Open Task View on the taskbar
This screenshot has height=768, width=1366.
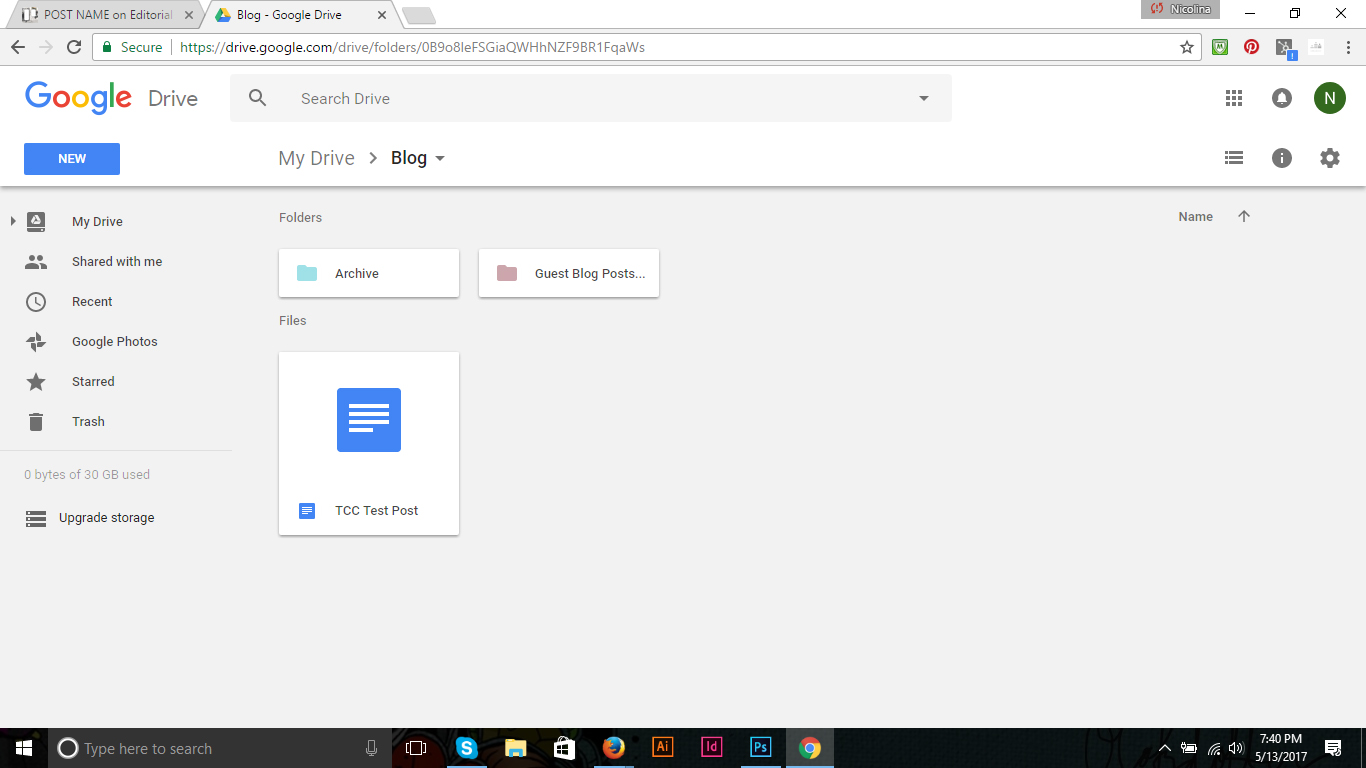416,748
